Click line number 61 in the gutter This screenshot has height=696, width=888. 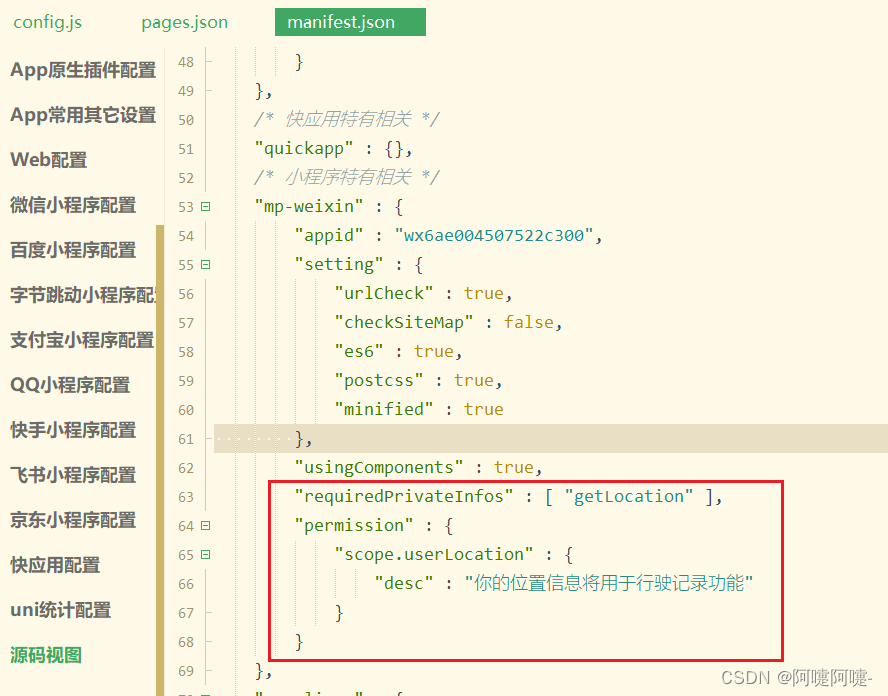[186, 439]
